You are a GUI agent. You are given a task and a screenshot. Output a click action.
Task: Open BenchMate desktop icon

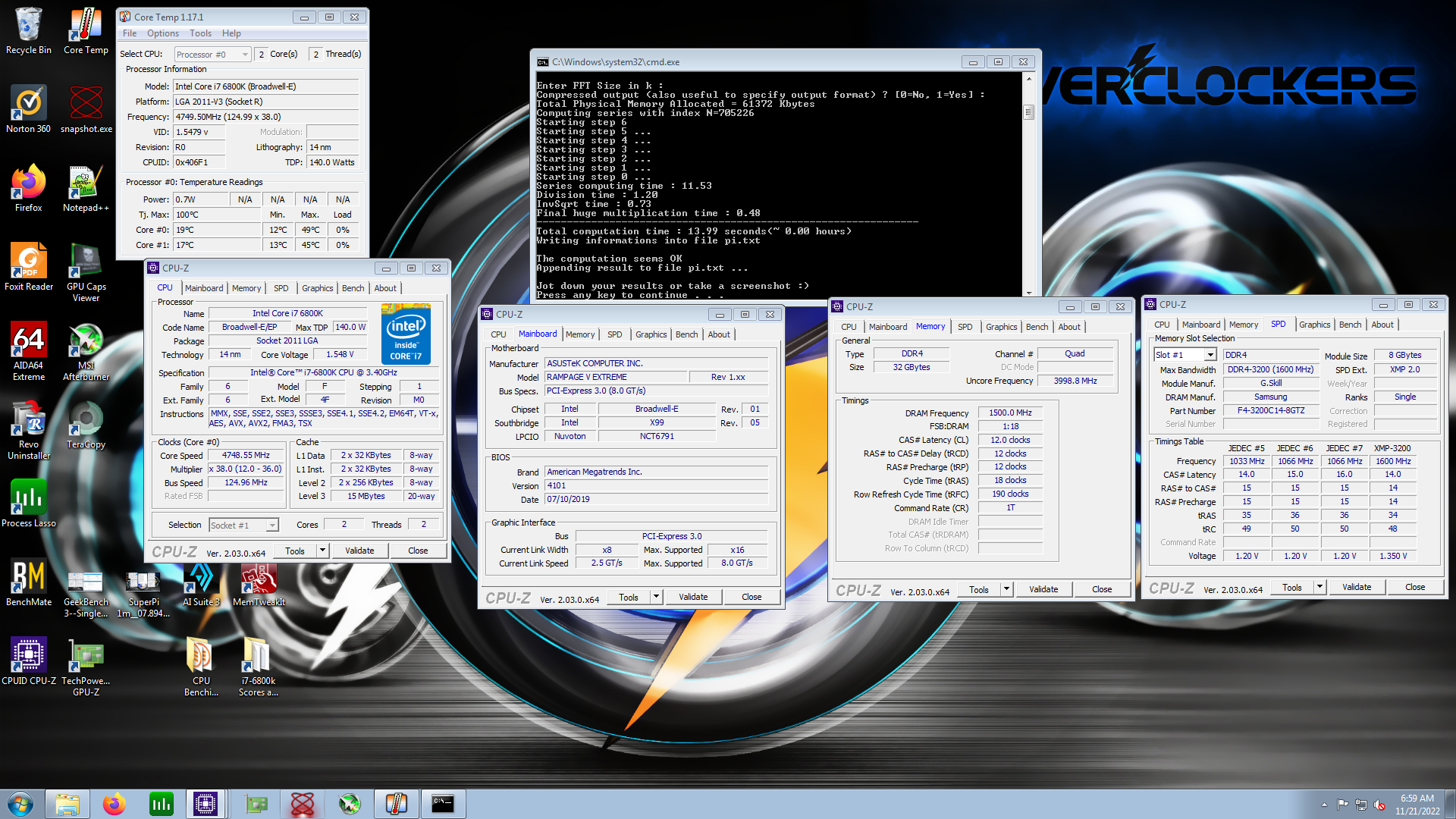[x=29, y=582]
